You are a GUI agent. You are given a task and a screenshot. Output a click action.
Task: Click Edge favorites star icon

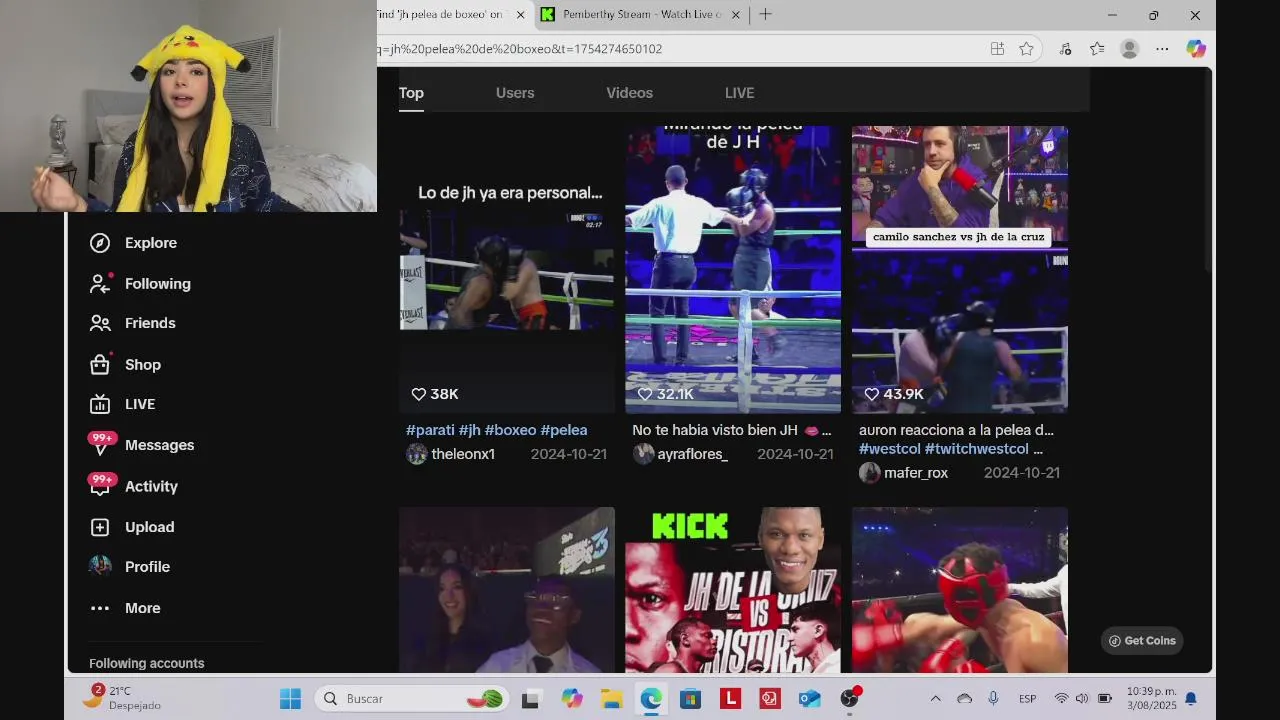pyautogui.click(x=1026, y=49)
